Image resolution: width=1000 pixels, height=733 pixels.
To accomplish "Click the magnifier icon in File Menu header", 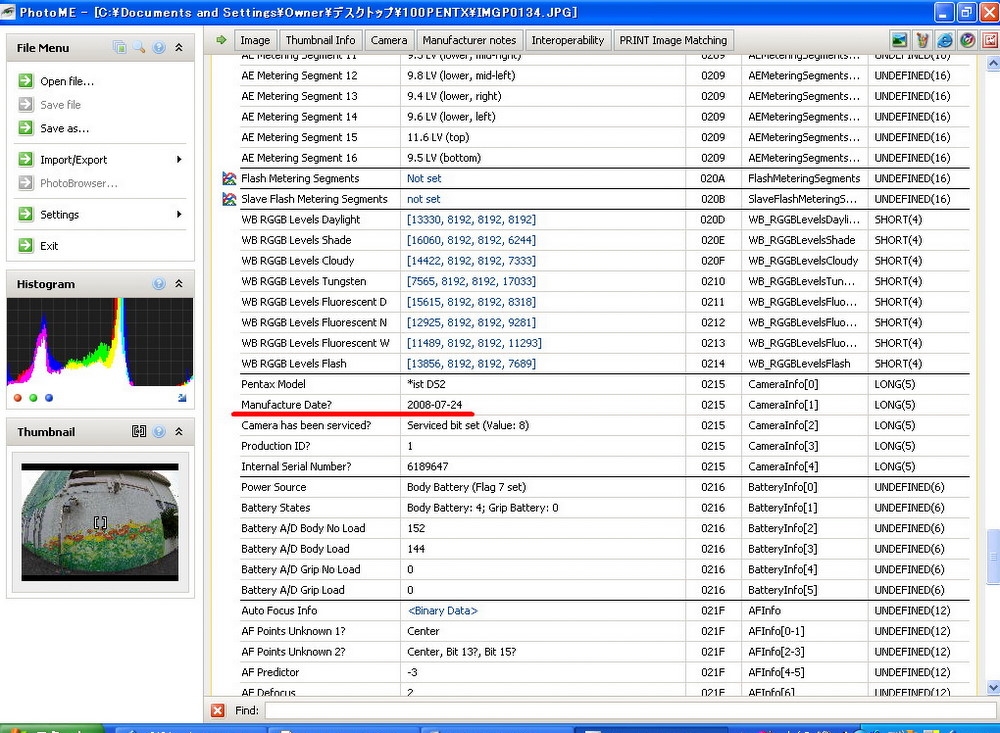I will pyautogui.click(x=139, y=47).
